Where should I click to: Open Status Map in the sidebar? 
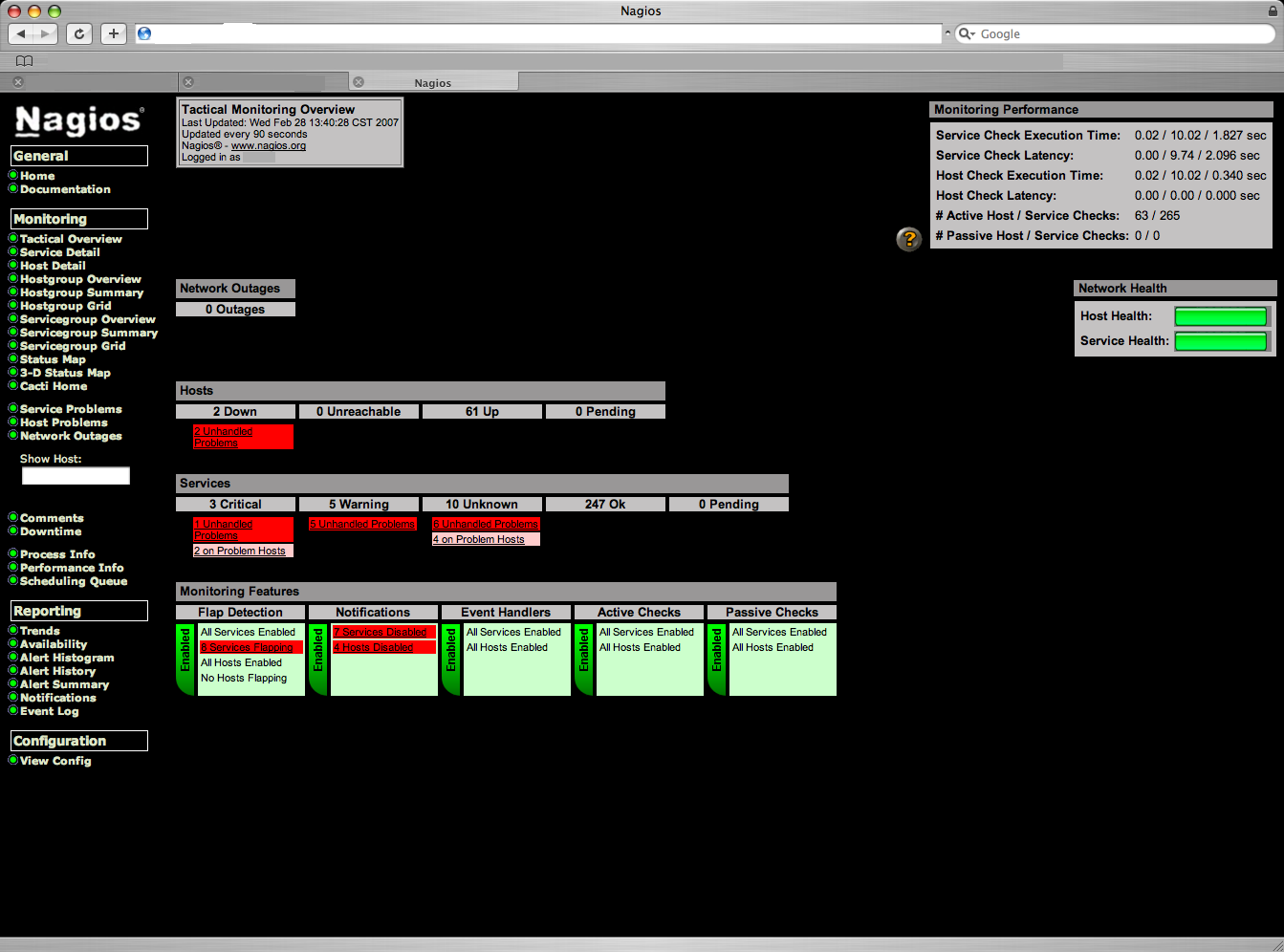(x=53, y=359)
